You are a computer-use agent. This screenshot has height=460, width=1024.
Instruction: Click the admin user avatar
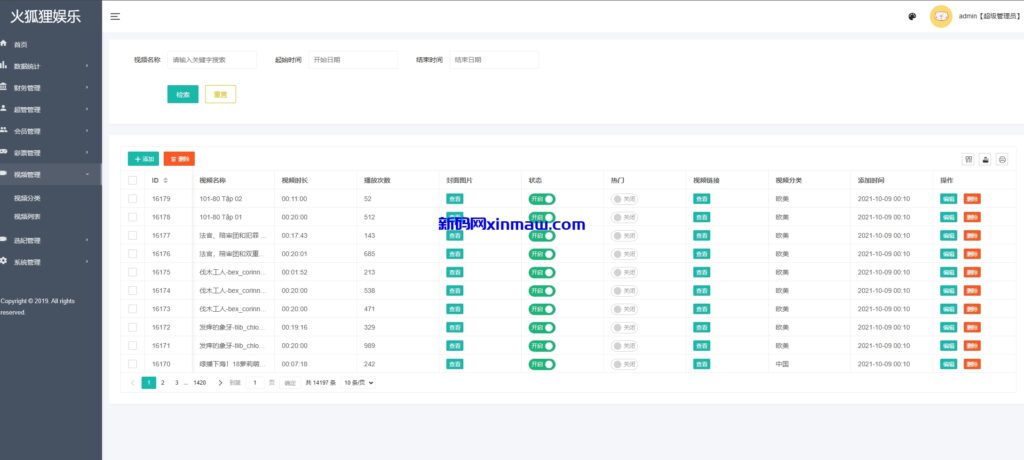(940, 16)
